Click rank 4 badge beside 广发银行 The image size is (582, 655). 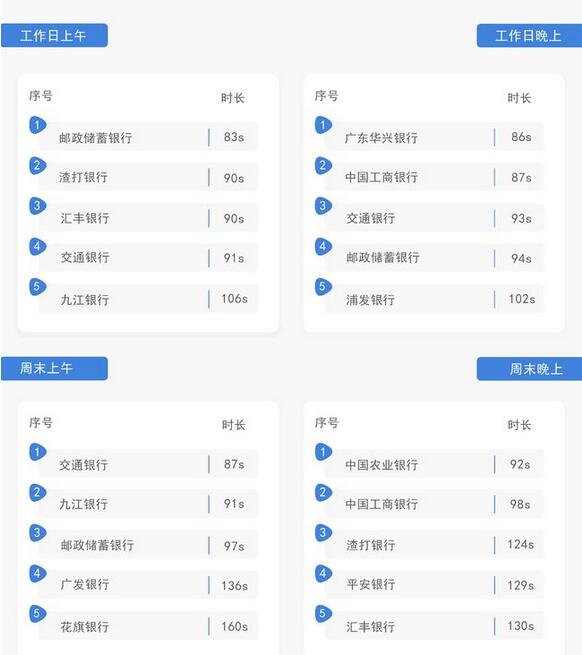click(37, 574)
